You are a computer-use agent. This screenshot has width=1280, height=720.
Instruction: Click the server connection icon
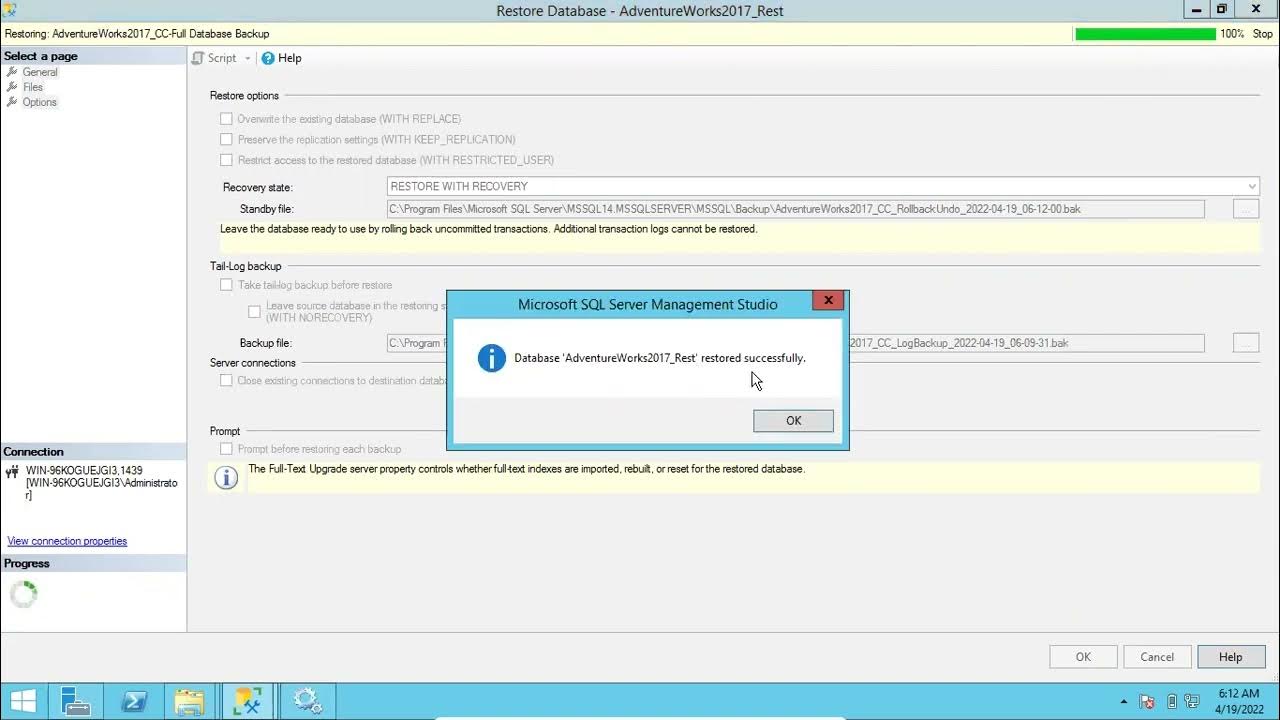(x=12, y=472)
